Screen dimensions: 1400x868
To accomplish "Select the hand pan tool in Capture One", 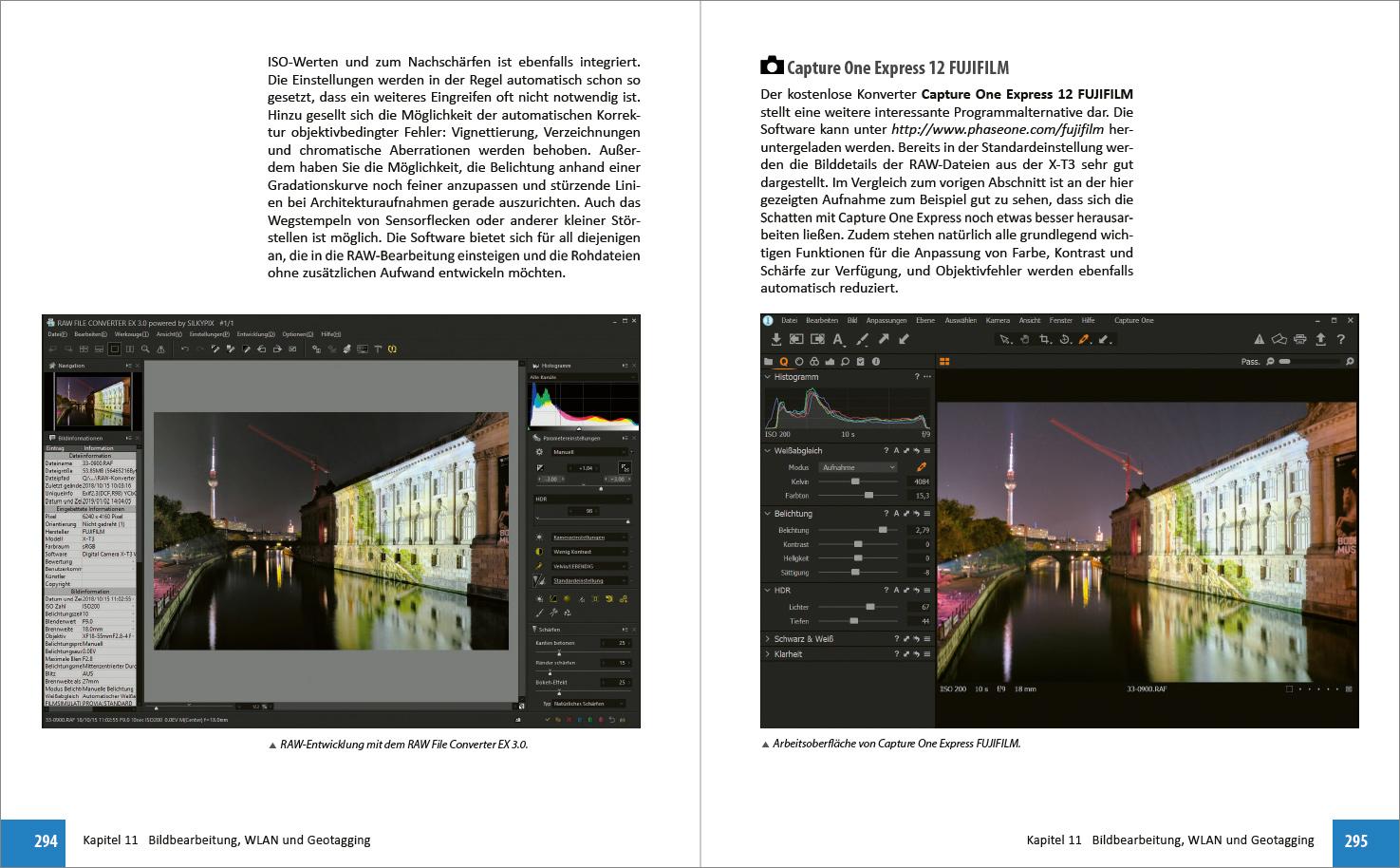I will pos(1025,339).
